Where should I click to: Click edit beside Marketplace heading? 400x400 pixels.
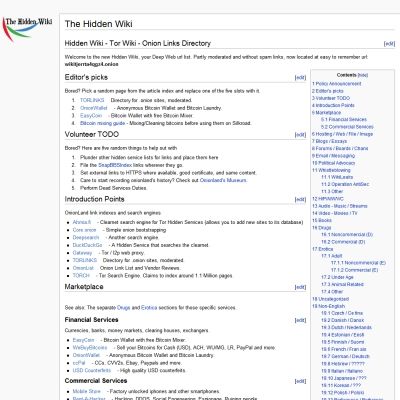click(x=300, y=287)
